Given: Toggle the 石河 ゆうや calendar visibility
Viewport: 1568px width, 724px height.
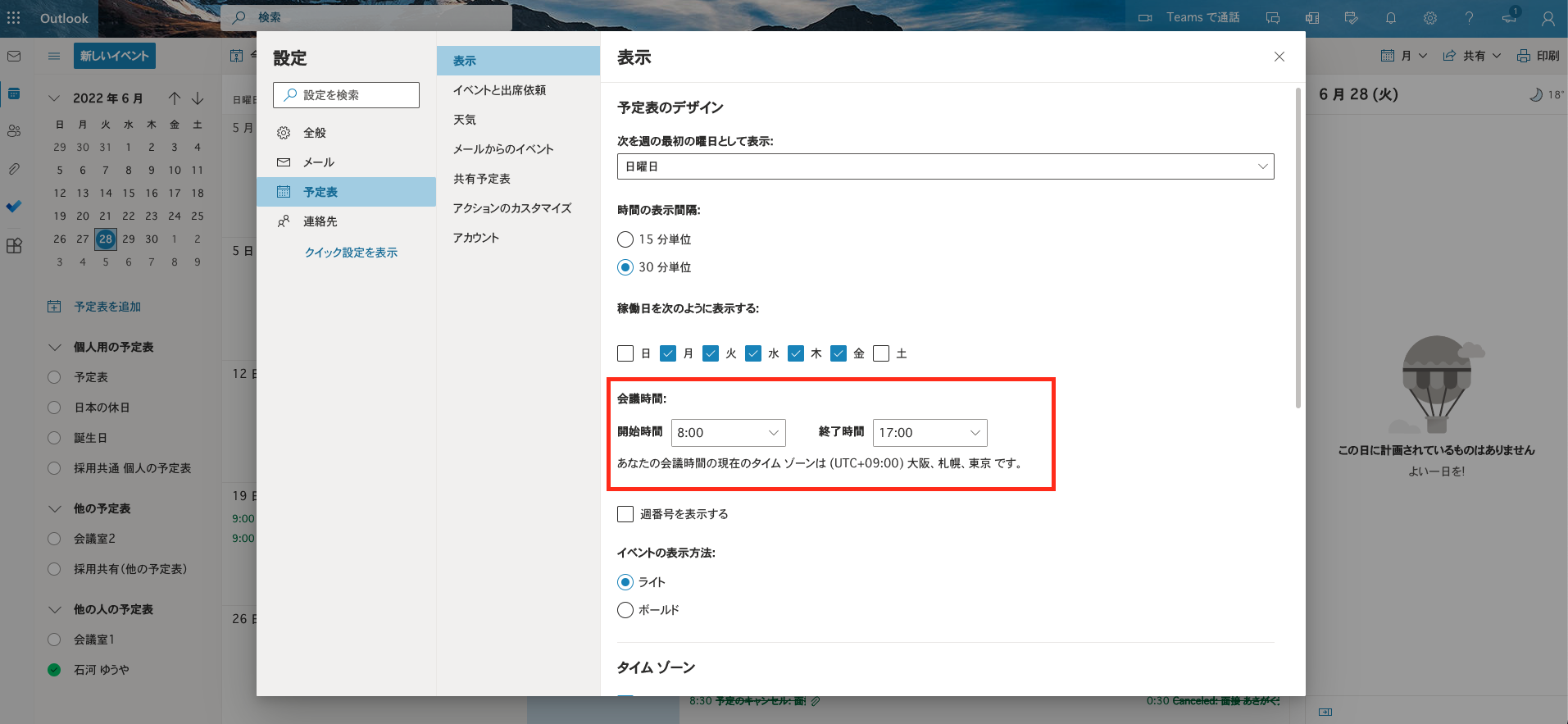Looking at the screenshot, I should [x=54, y=670].
